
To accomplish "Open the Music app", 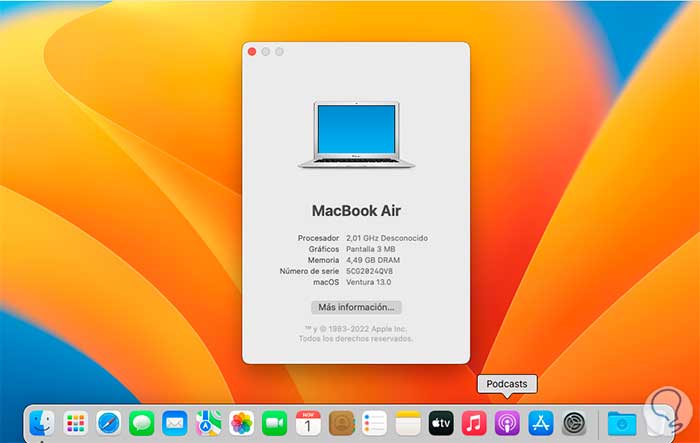I will [474, 422].
